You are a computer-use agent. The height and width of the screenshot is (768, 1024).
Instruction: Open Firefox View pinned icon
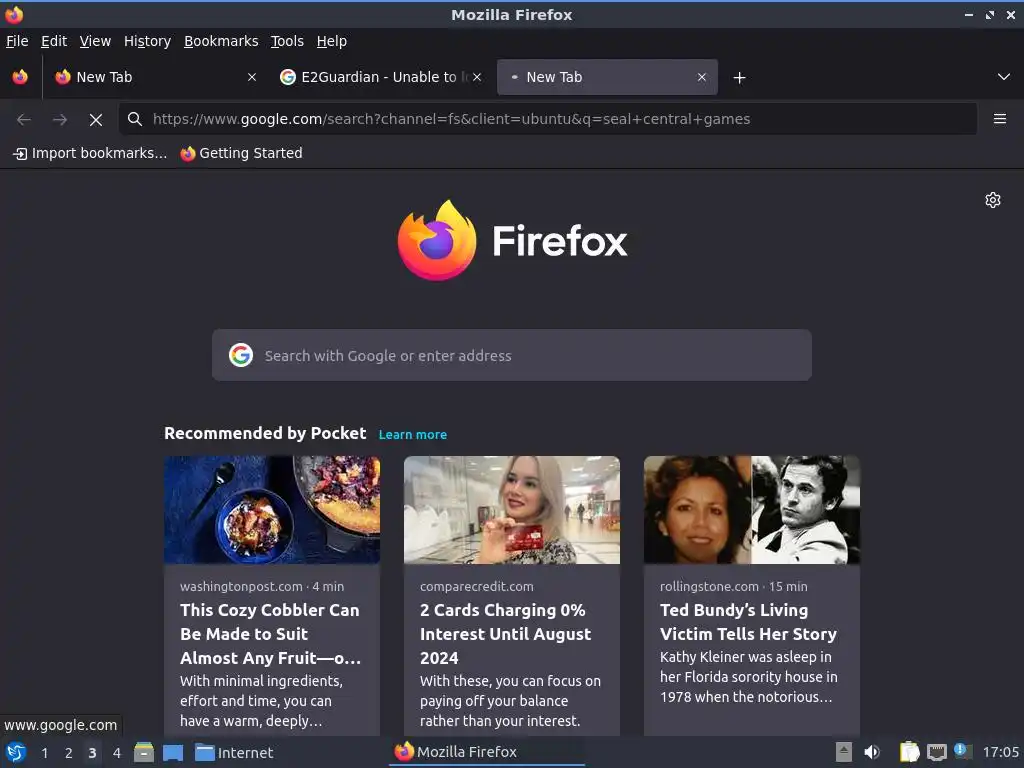20,77
